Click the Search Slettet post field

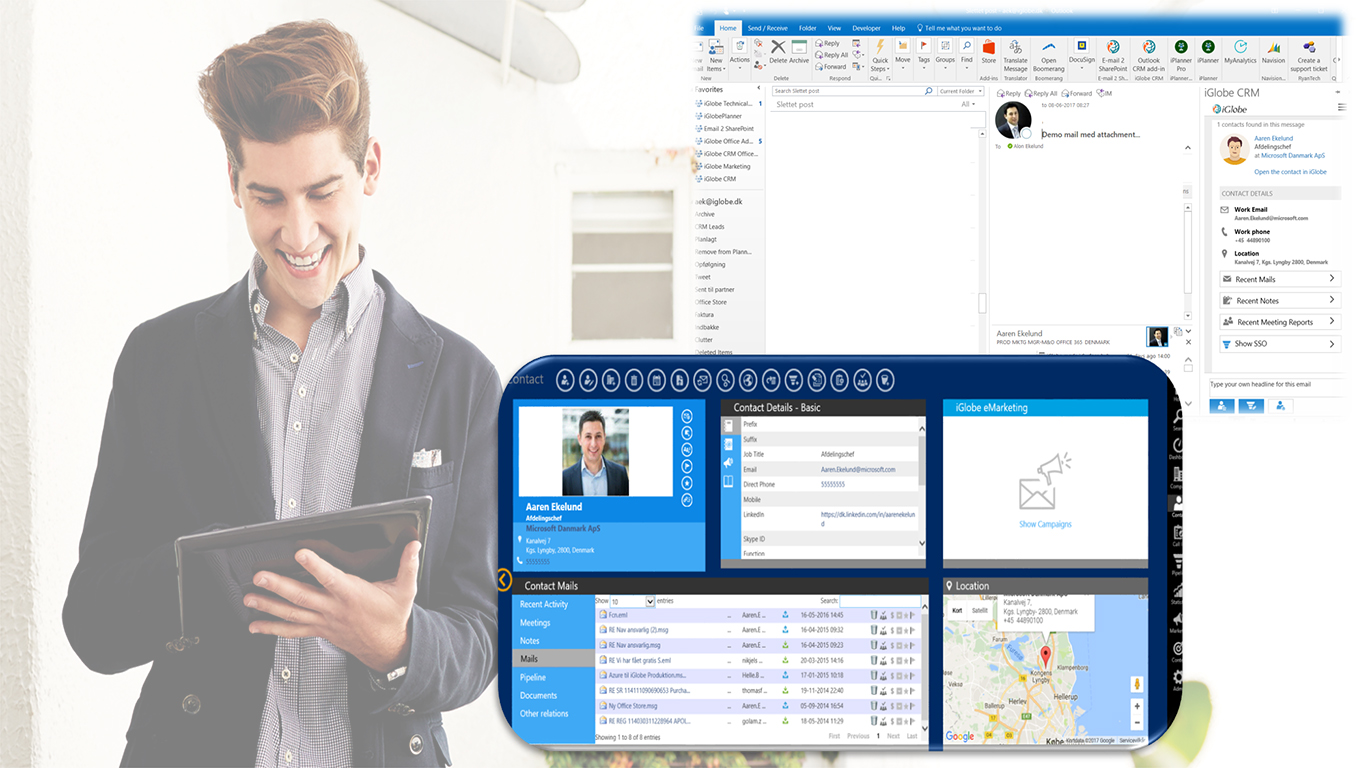pos(853,91)
